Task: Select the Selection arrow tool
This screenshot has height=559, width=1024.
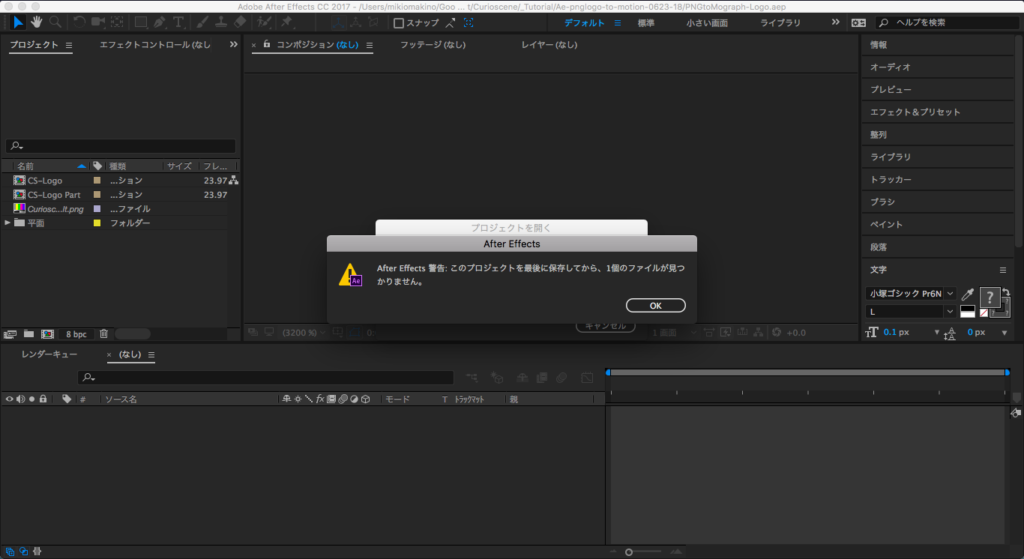Action: tap(18, 22)
